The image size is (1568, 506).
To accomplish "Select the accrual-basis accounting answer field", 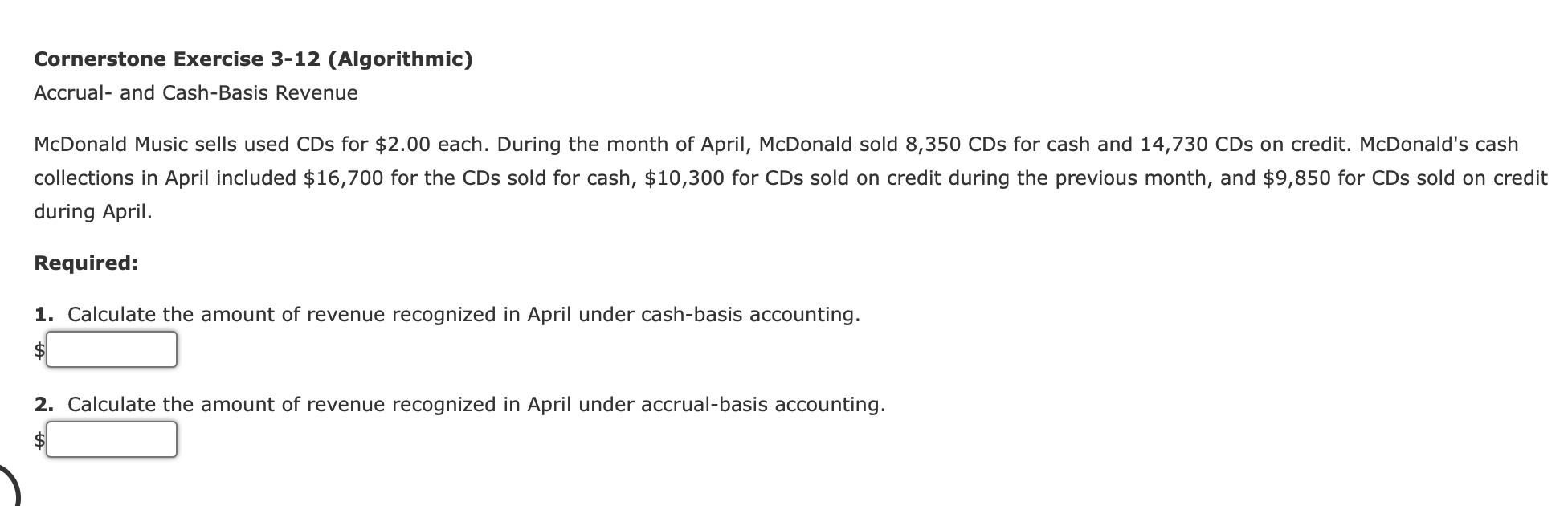I will point(112,439).
